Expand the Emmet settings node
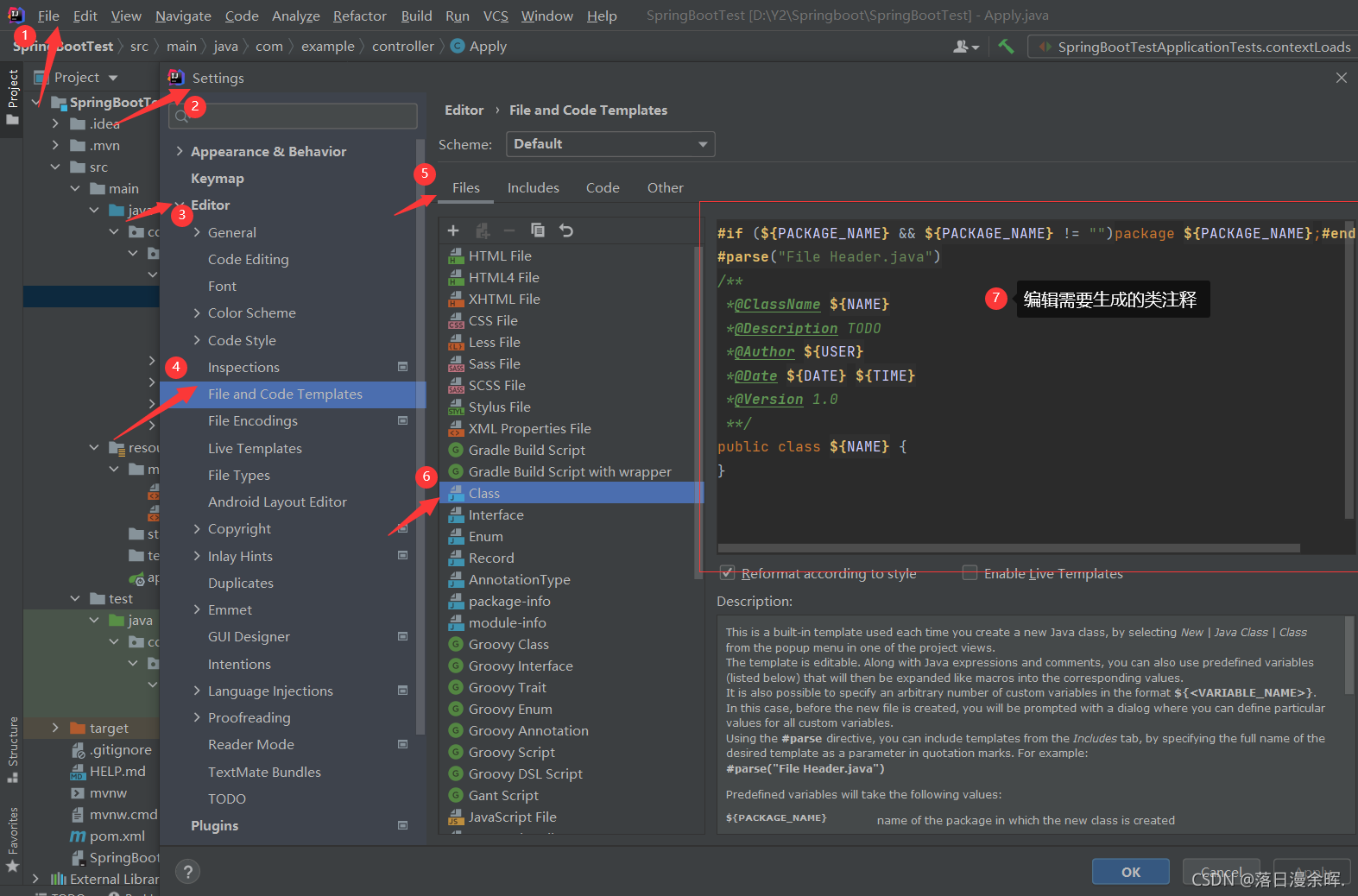The image size is (1358, 896). tap(197, 609)
